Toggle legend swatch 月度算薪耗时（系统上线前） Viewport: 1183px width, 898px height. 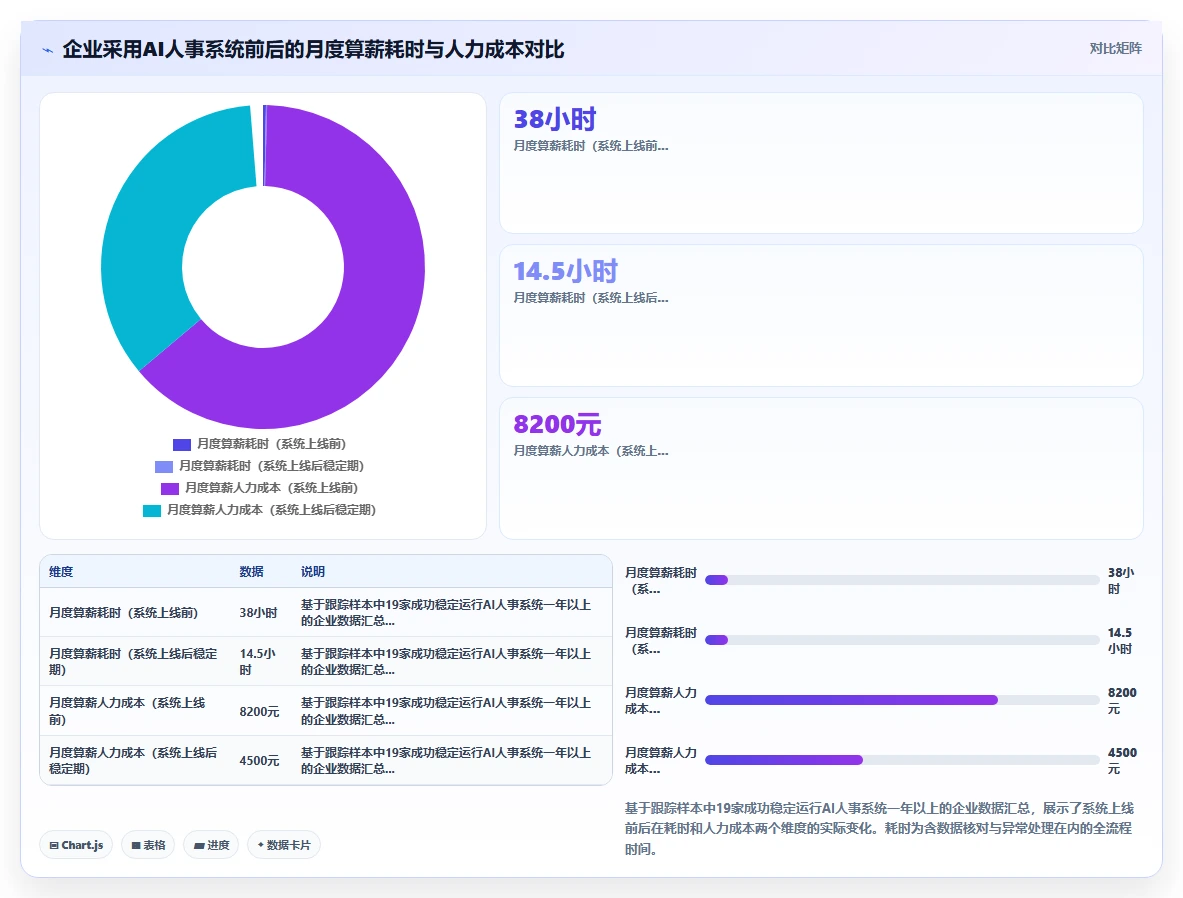182,444
